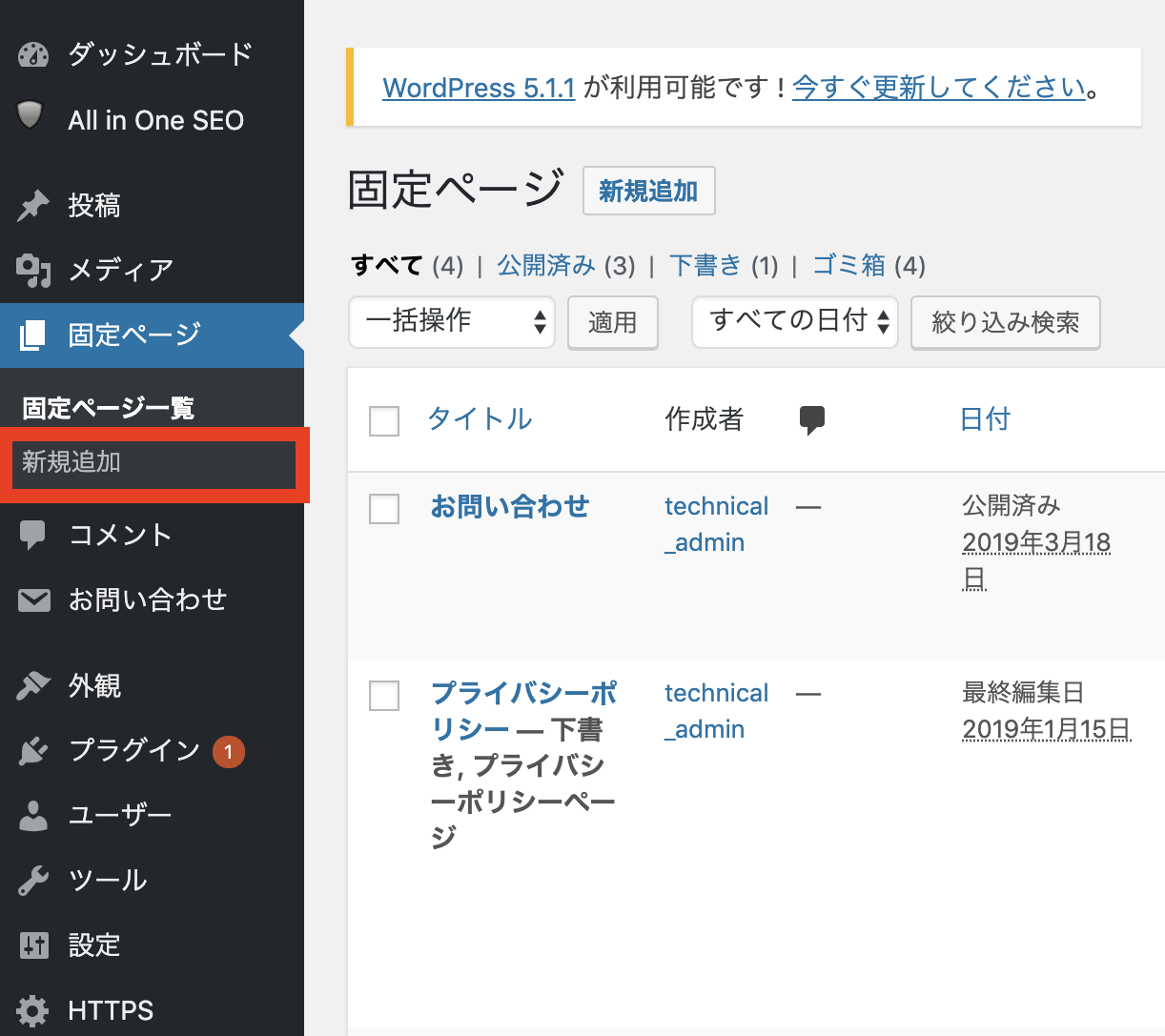Click technical_admin author in プライバシーポリシー row
This screenshot has height=1036, width=1165.
(716, 711)
